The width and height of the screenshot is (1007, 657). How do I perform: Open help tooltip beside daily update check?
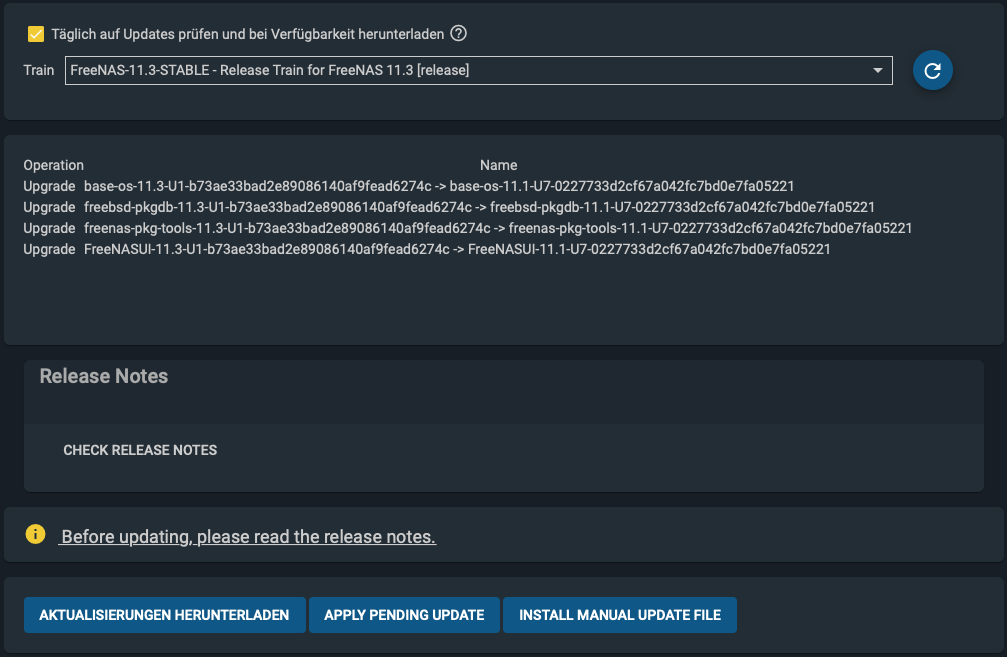[x=458, y=33]
